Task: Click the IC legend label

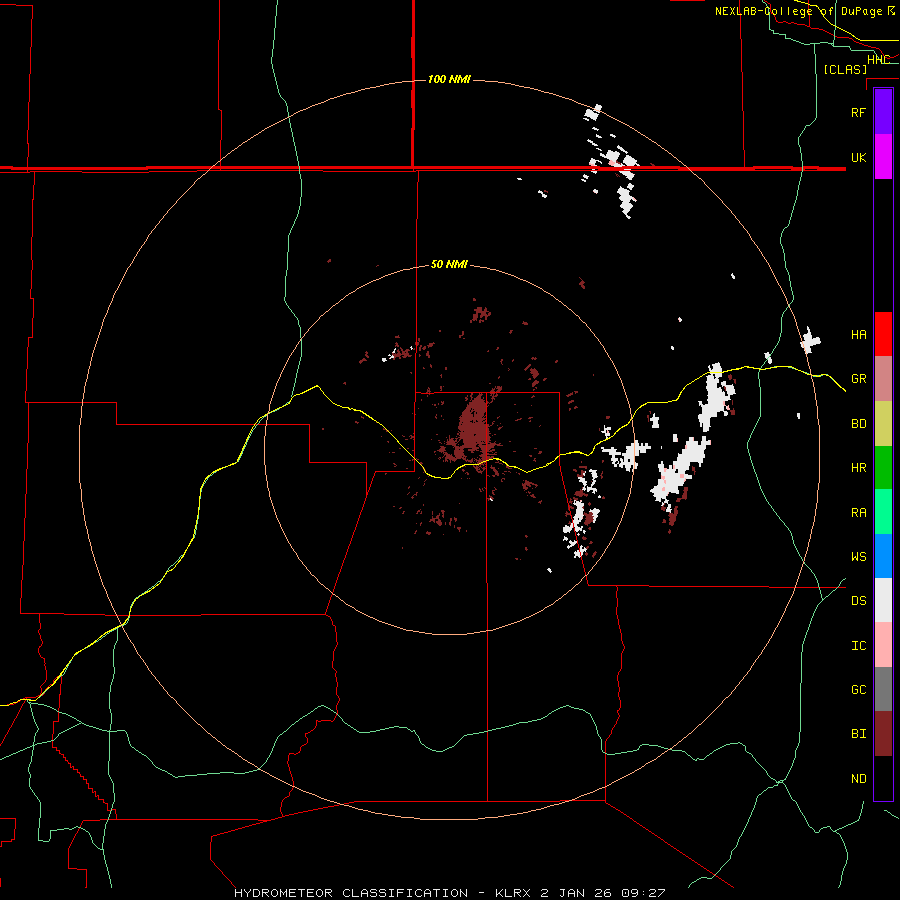Action: tap(858, 646)
